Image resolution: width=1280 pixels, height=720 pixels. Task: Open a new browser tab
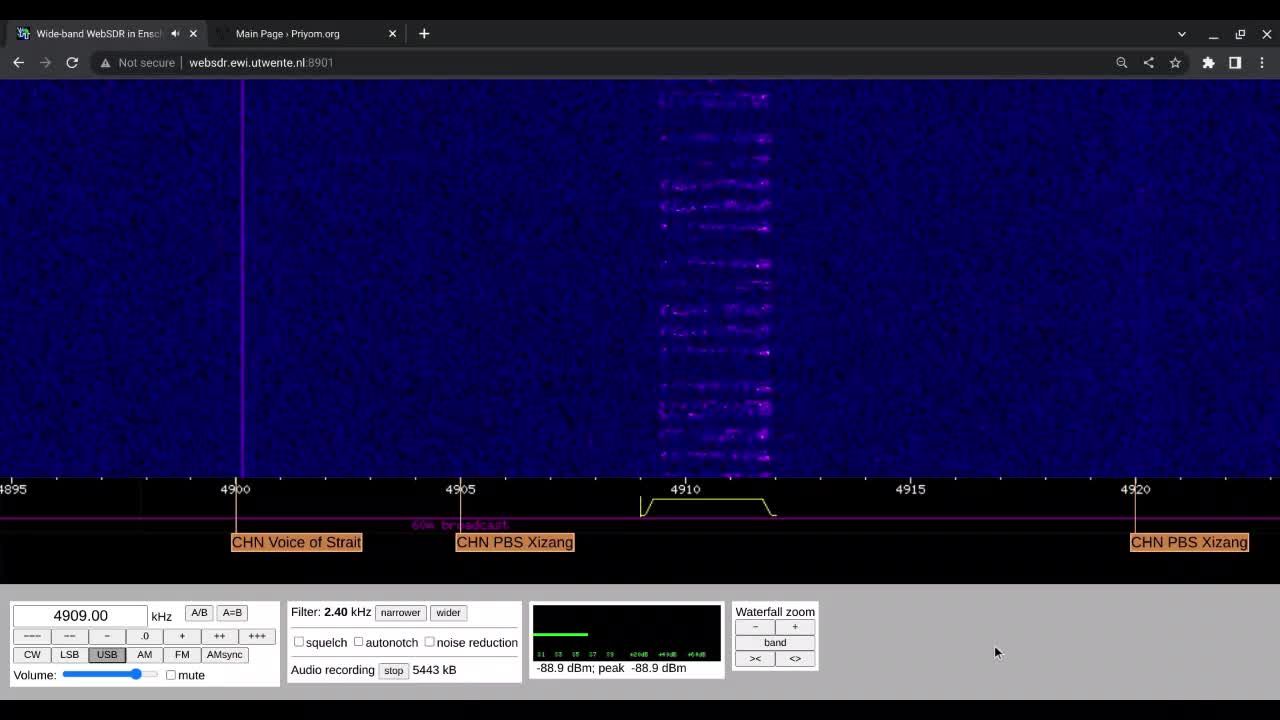point(424,33)
